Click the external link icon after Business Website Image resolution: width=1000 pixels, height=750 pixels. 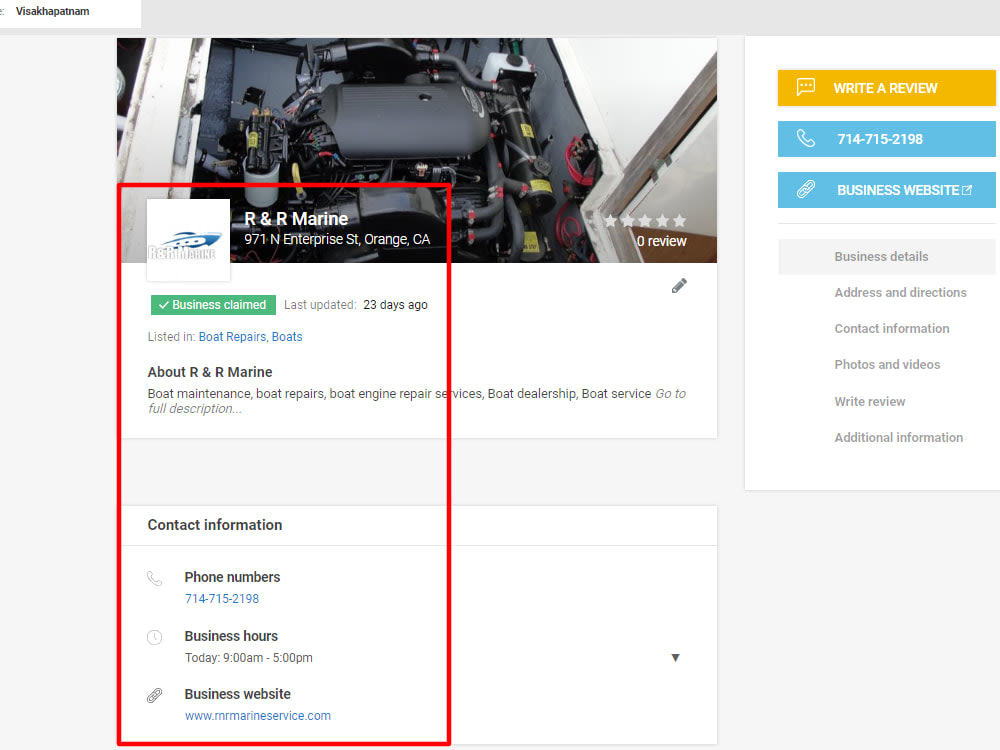pyautogui.click(x=967, y=190)
